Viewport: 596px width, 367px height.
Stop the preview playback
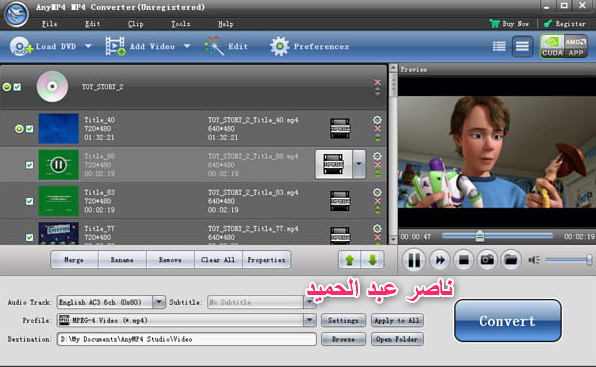(464, 260)
